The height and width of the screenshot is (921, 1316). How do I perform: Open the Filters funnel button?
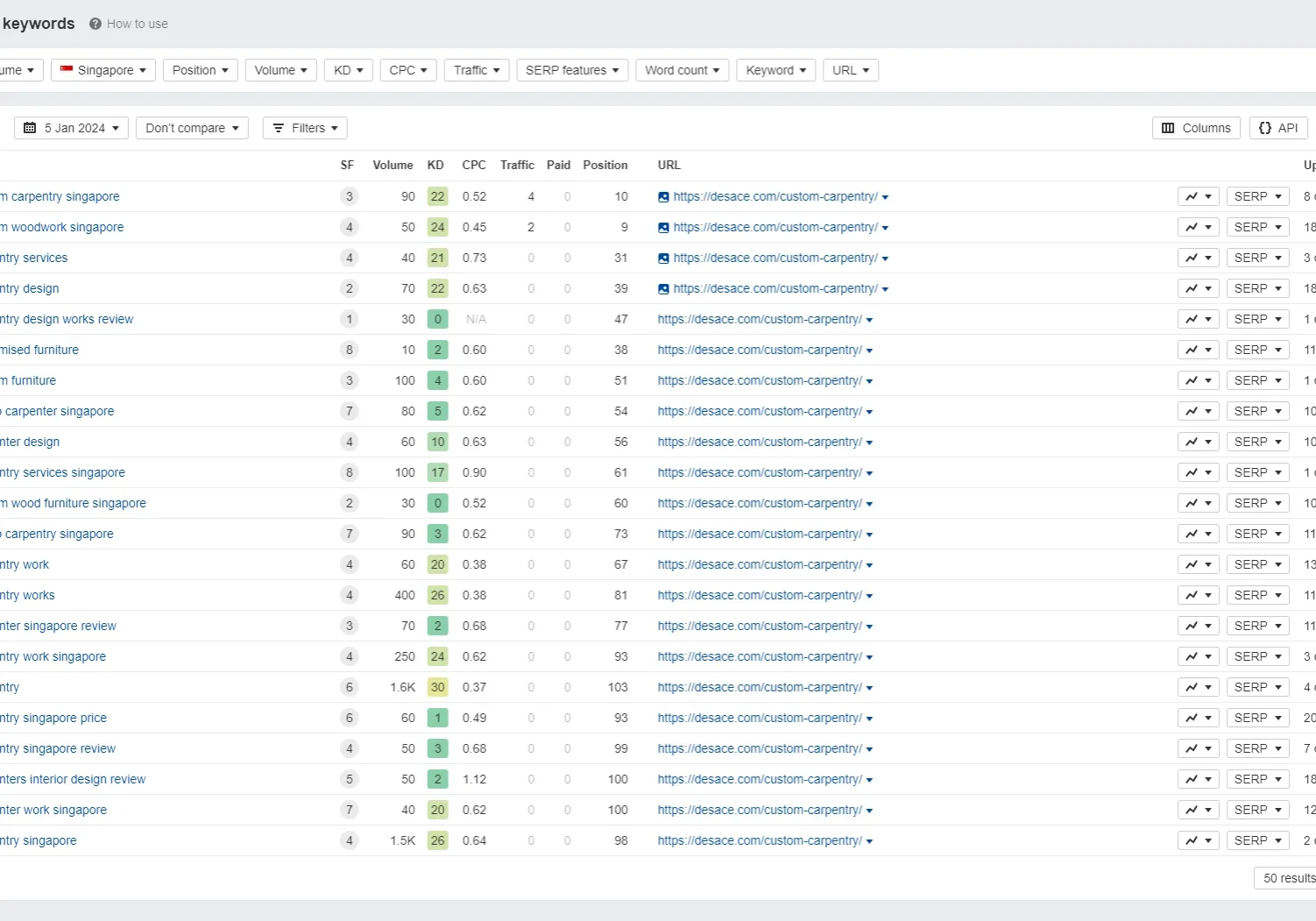305,128
